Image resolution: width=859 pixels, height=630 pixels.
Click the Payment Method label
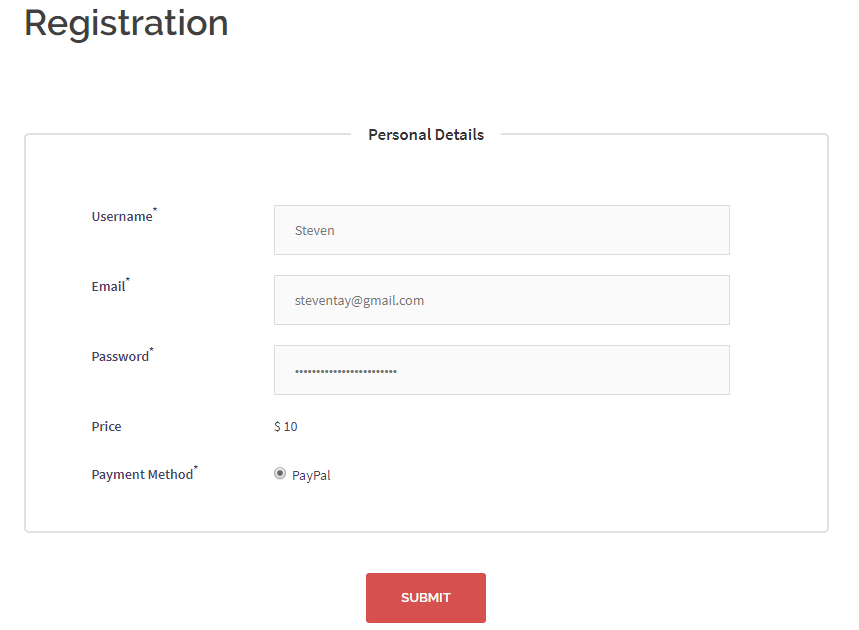pos(142,475)
